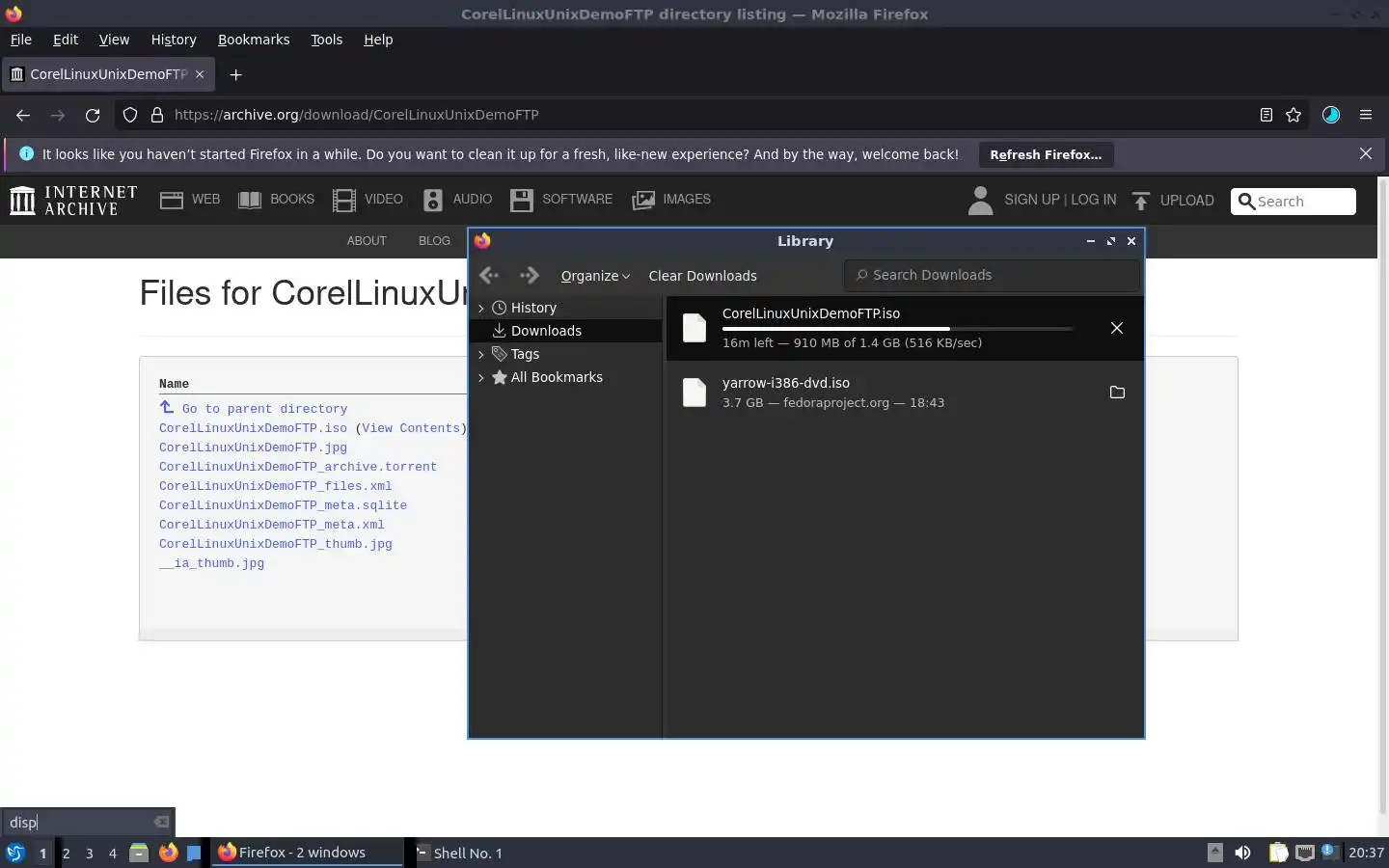
Task: Open network connection tray icon
Action: point(1304,853)
